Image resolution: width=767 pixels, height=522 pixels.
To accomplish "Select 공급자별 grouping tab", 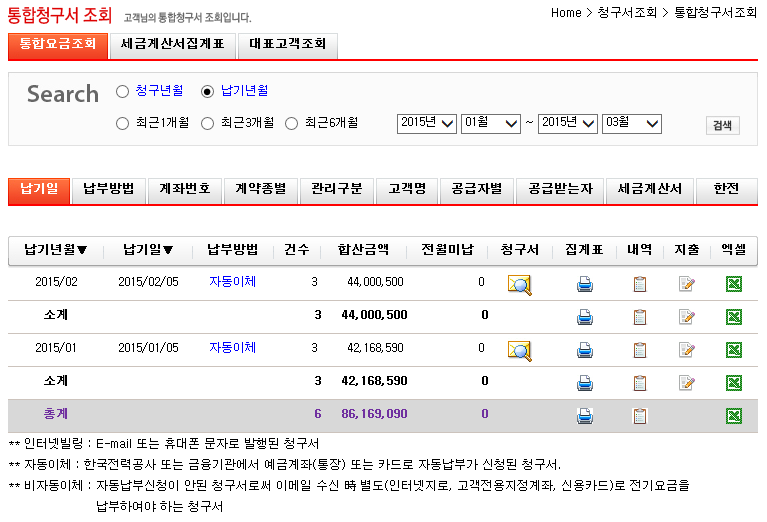I will (x=477, y=190).
